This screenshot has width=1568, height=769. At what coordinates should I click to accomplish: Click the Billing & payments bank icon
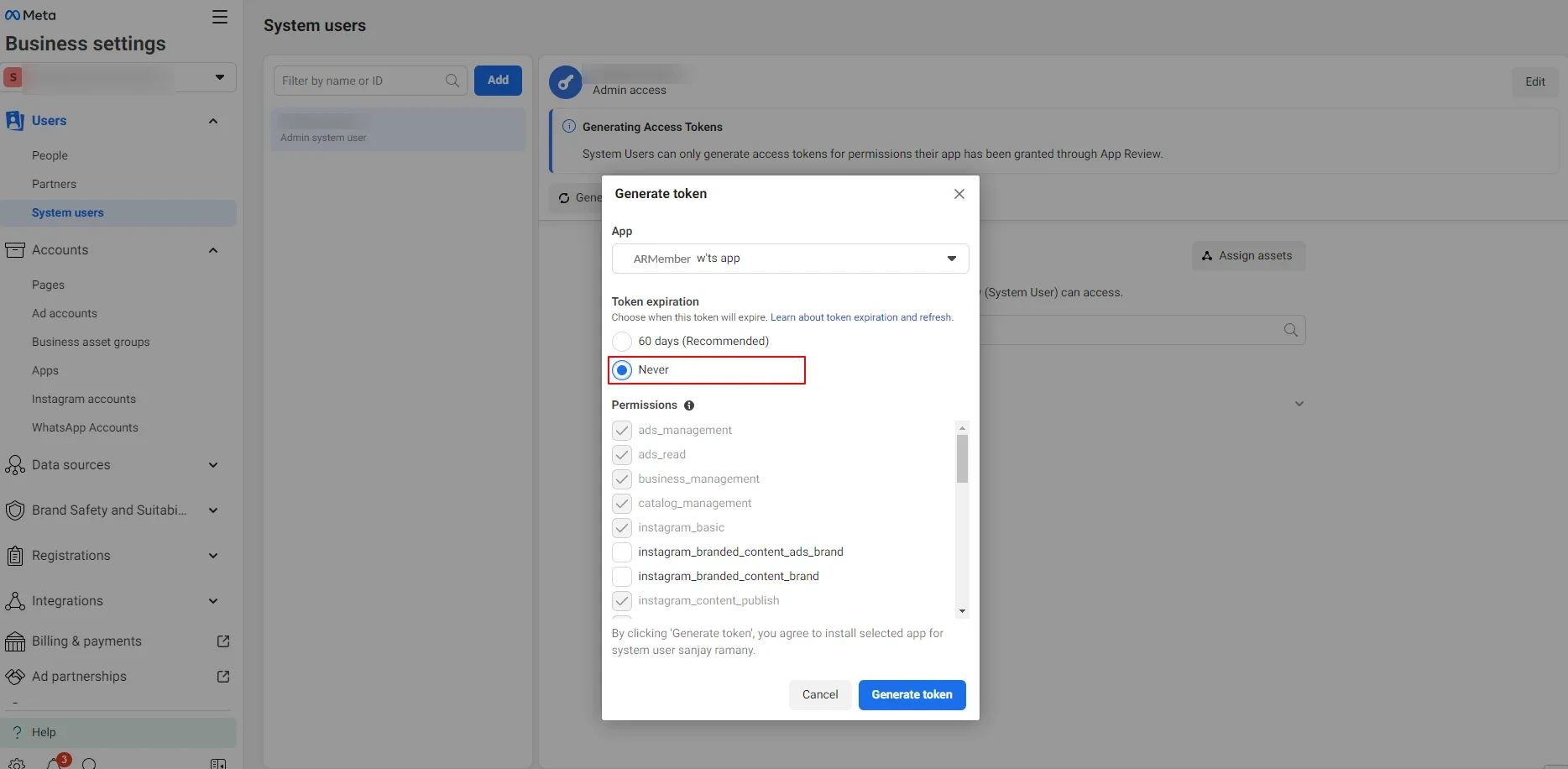point(14,641)
